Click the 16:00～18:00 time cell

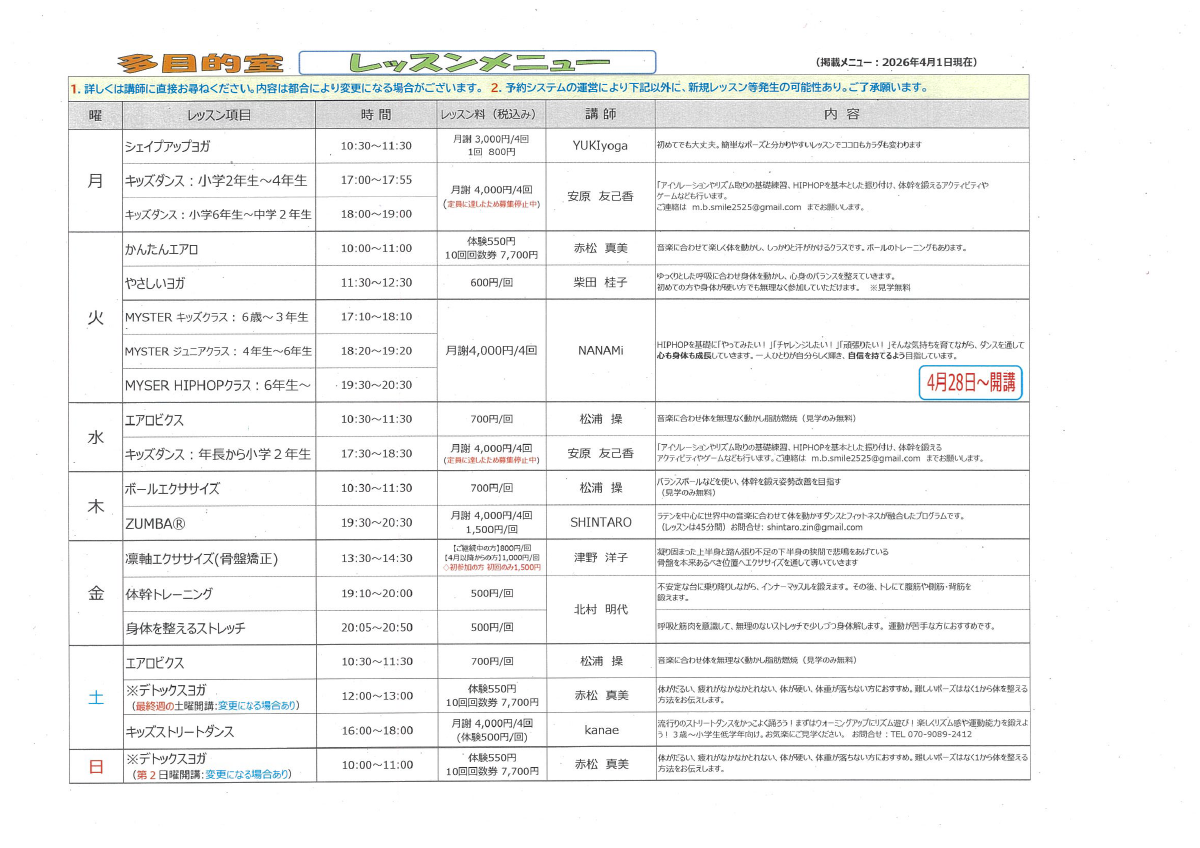pyautogui.click(x=376, y=731)
